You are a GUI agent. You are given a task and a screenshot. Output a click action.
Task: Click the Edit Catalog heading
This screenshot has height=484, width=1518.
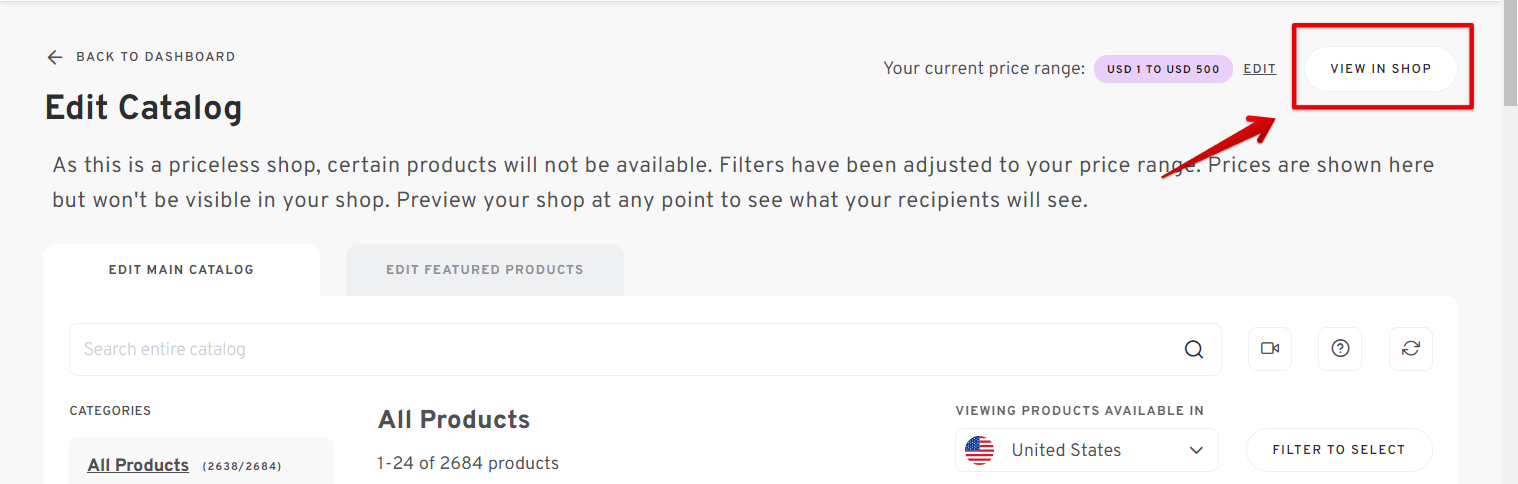pos(144,108)
